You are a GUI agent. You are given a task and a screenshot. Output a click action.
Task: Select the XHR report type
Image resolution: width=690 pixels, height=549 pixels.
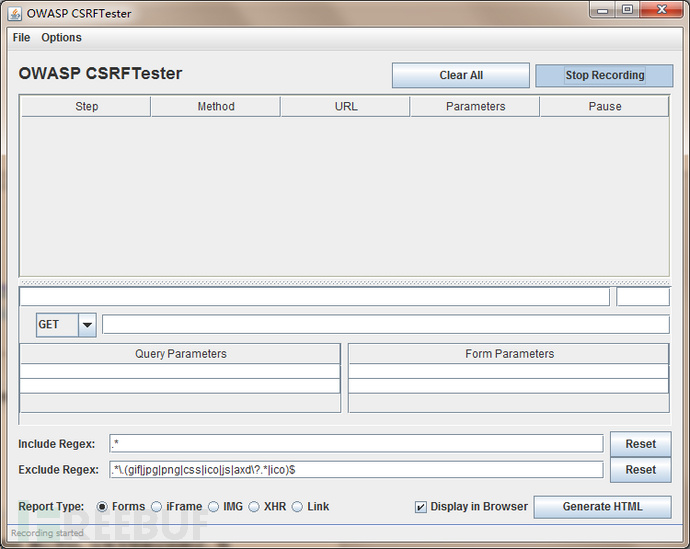click(x=254, y=507)
